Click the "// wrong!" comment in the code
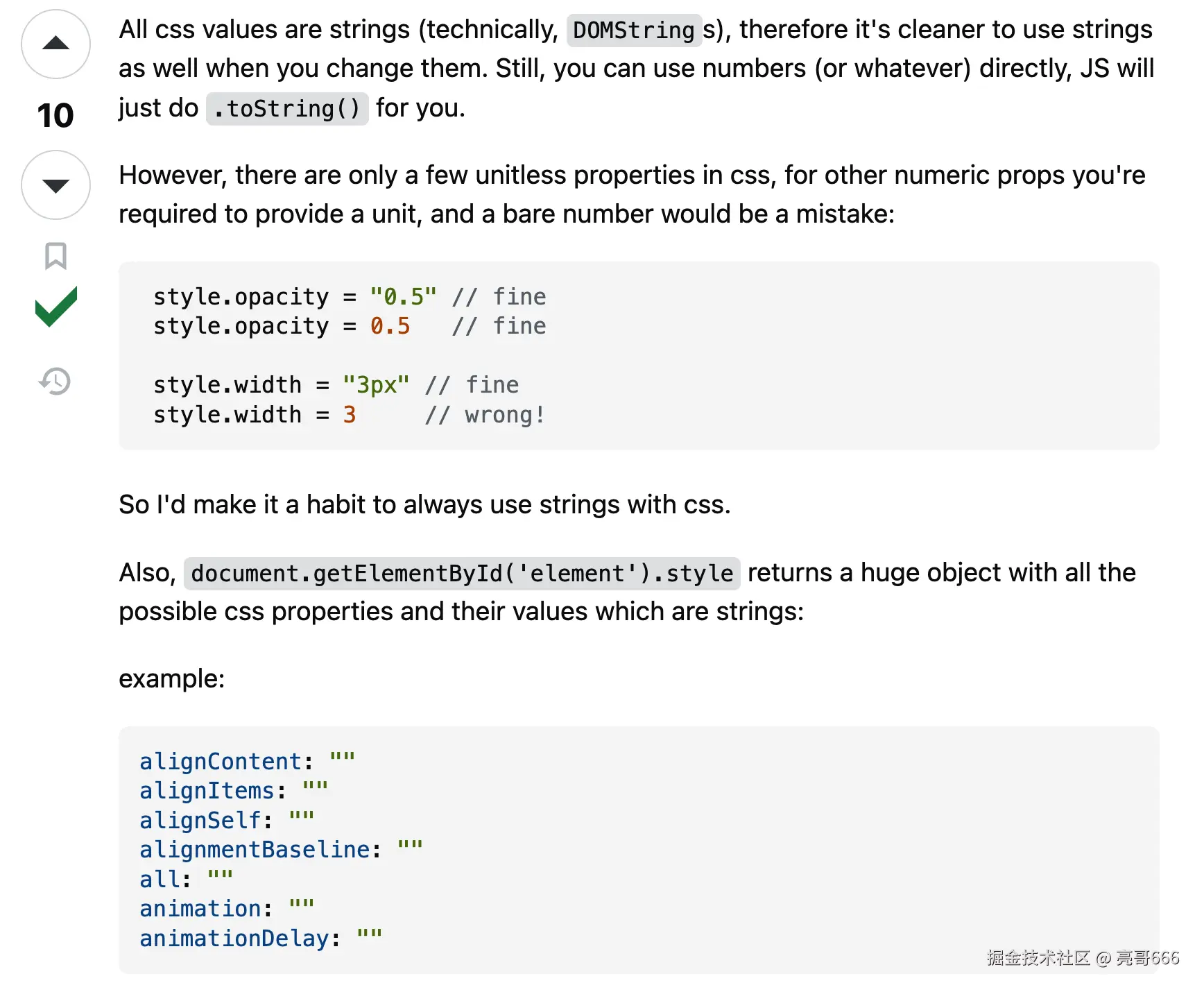 click(485, 415)
